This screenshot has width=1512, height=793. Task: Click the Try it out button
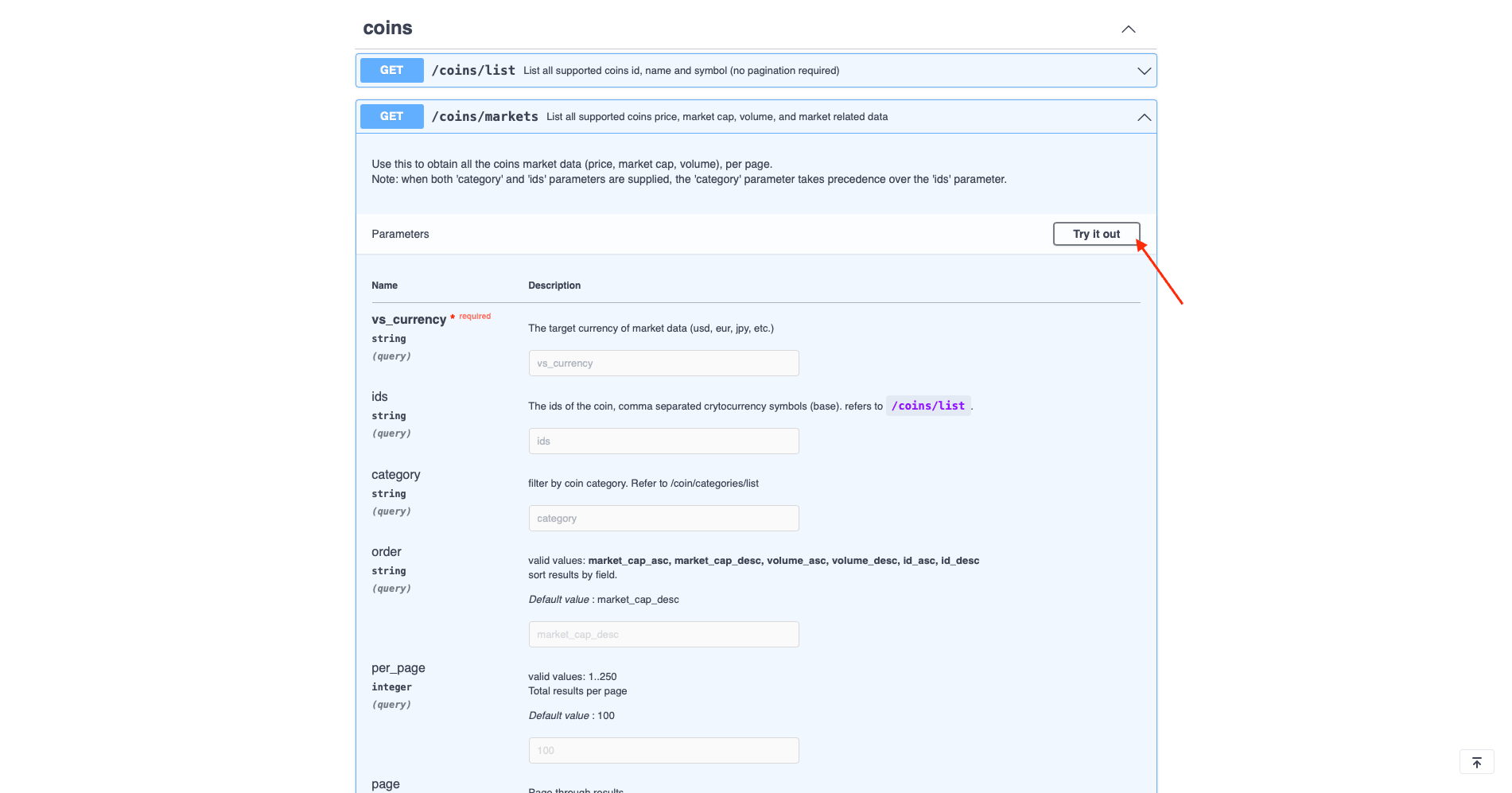pyautogui.click(x=1096, y=233)
